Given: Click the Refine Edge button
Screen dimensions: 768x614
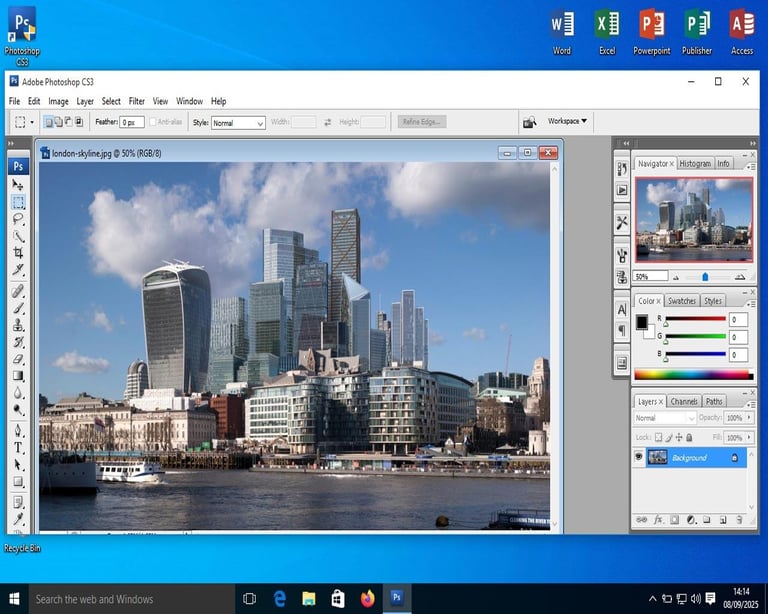Looking at the screenshot, I should (x=421, y=122).
